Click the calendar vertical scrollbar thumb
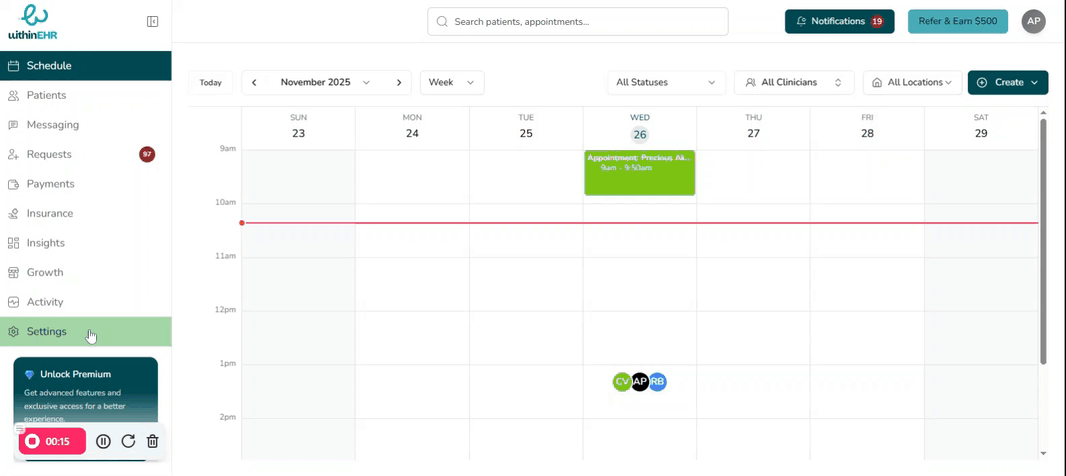The height and width of the screenshot is (476, 1066). 1043,241
